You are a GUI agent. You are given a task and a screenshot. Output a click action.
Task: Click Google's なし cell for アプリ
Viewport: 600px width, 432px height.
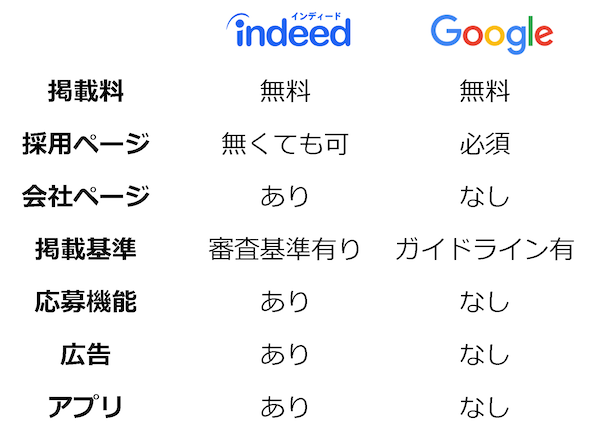[485, 406]
